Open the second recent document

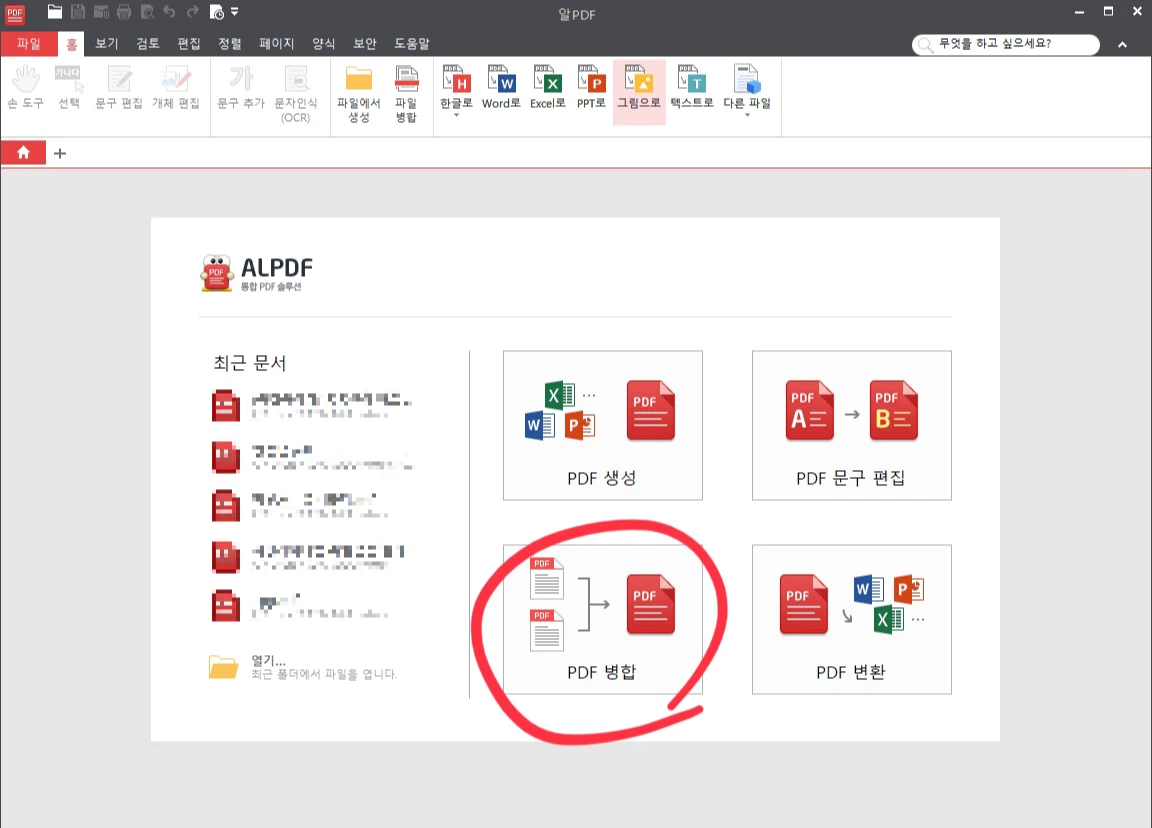(312, 457)
